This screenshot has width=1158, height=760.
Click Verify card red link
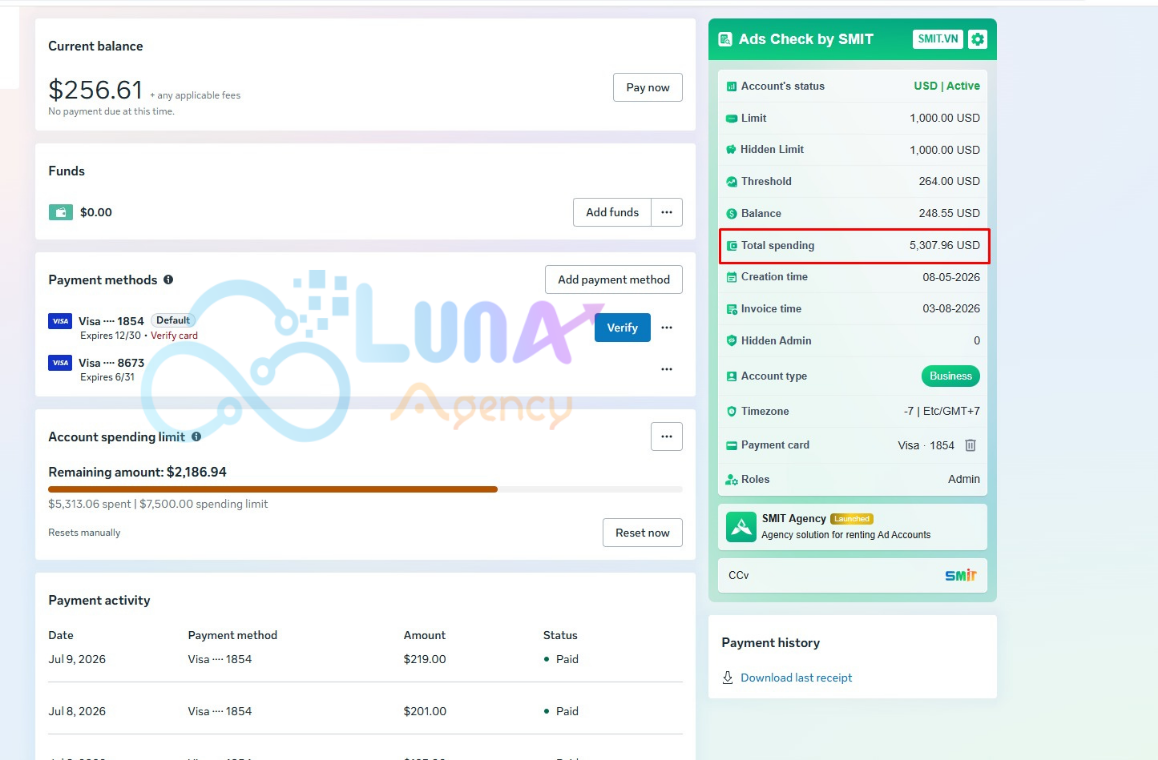point(174,335)
